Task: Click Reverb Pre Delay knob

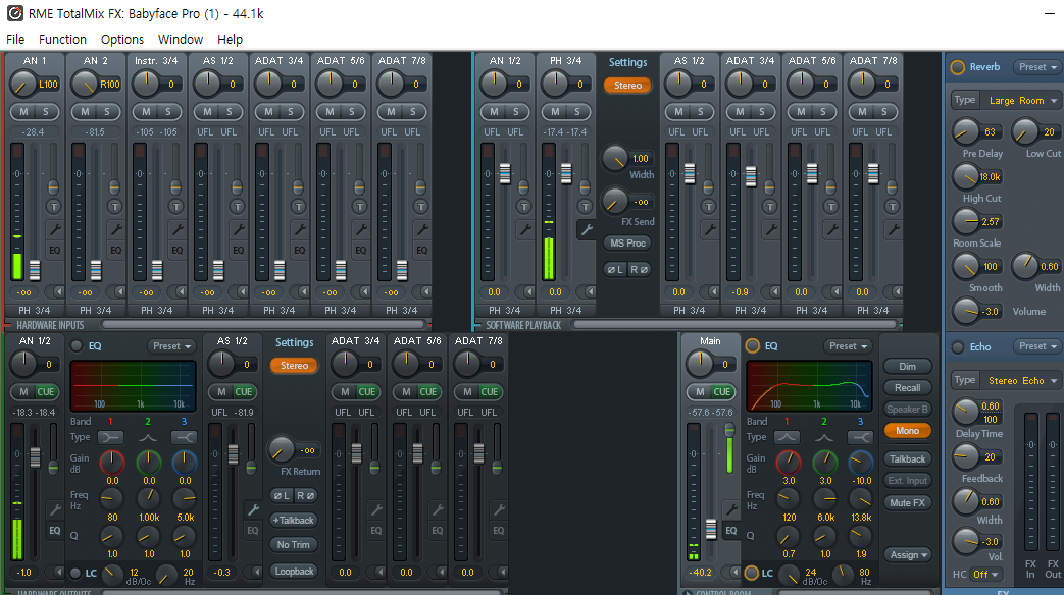Action: (x=965, y=132)
